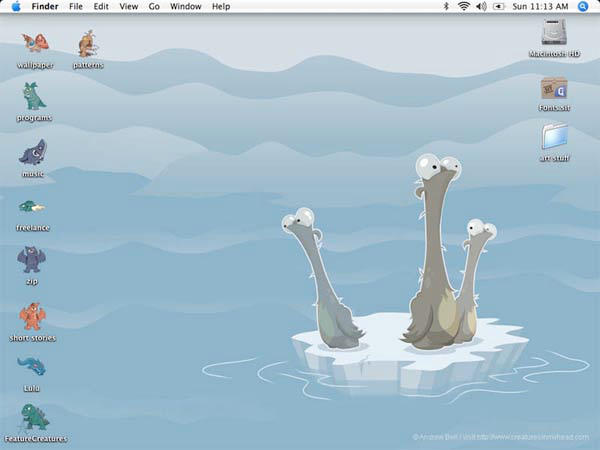Screen dimensions: 600x450
Task: Select the Lulu dragon icon
Action: 31,366
